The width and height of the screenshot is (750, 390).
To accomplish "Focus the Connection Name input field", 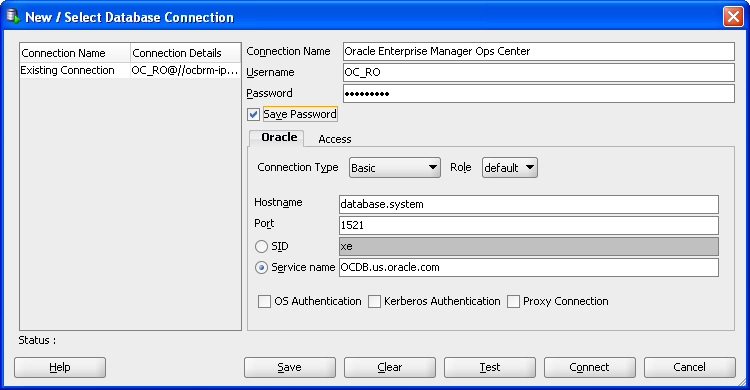I will [539, 52].
